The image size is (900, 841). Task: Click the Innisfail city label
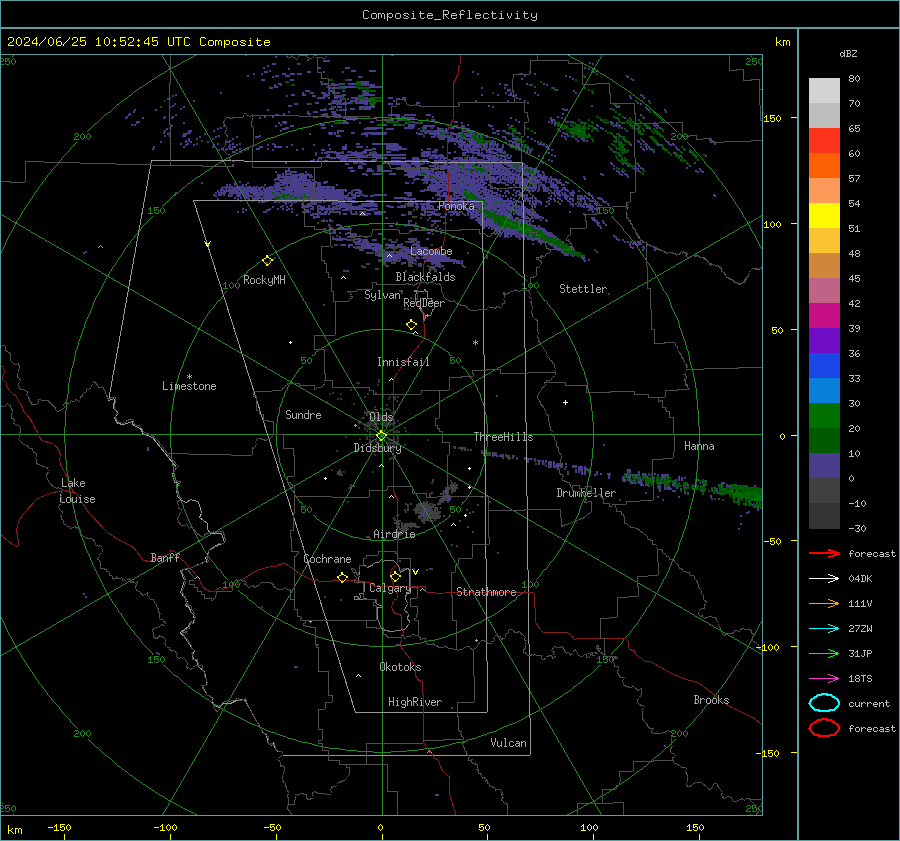(403, 362)
